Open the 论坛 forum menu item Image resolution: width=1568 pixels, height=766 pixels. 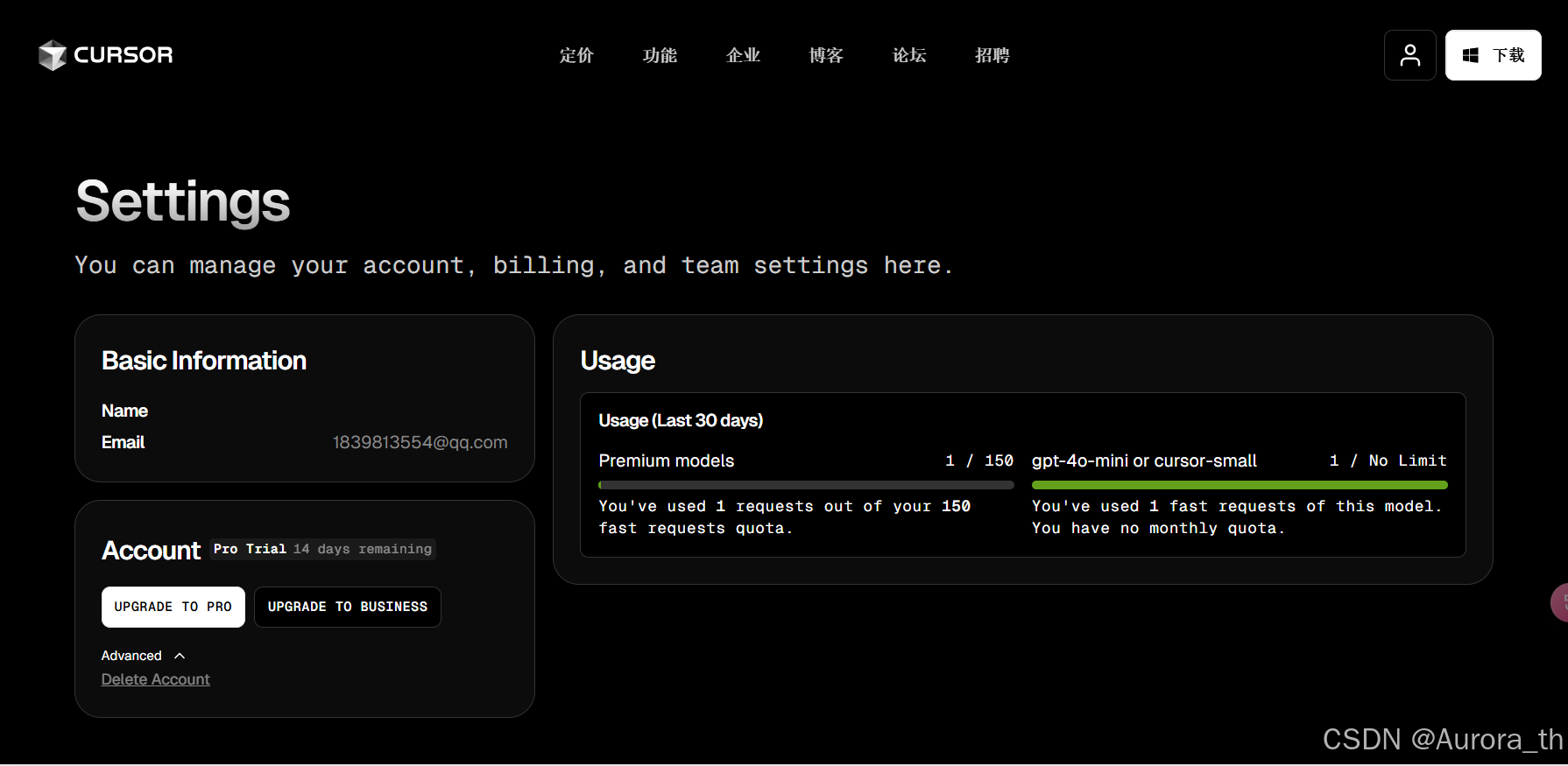click(x=909, y=55)
